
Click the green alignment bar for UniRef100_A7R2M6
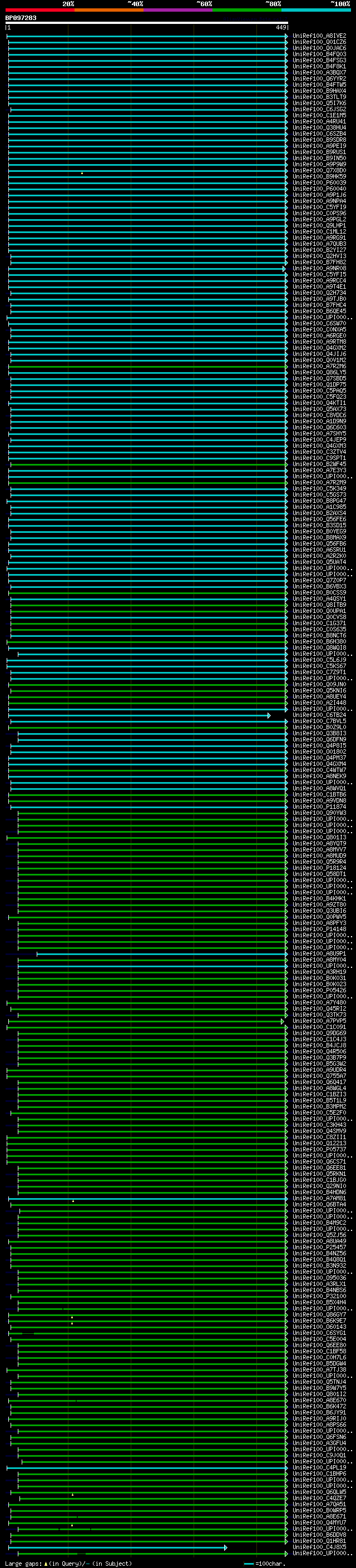tap(148, 367)
